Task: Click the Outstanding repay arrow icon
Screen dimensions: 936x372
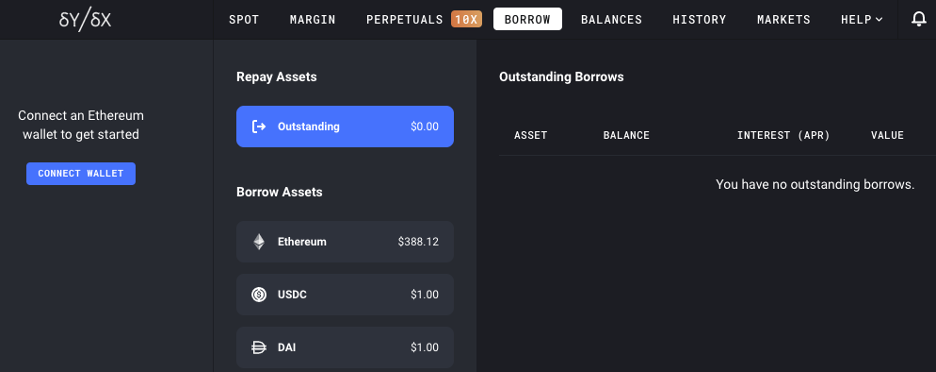Action: [x=258, y=127]
